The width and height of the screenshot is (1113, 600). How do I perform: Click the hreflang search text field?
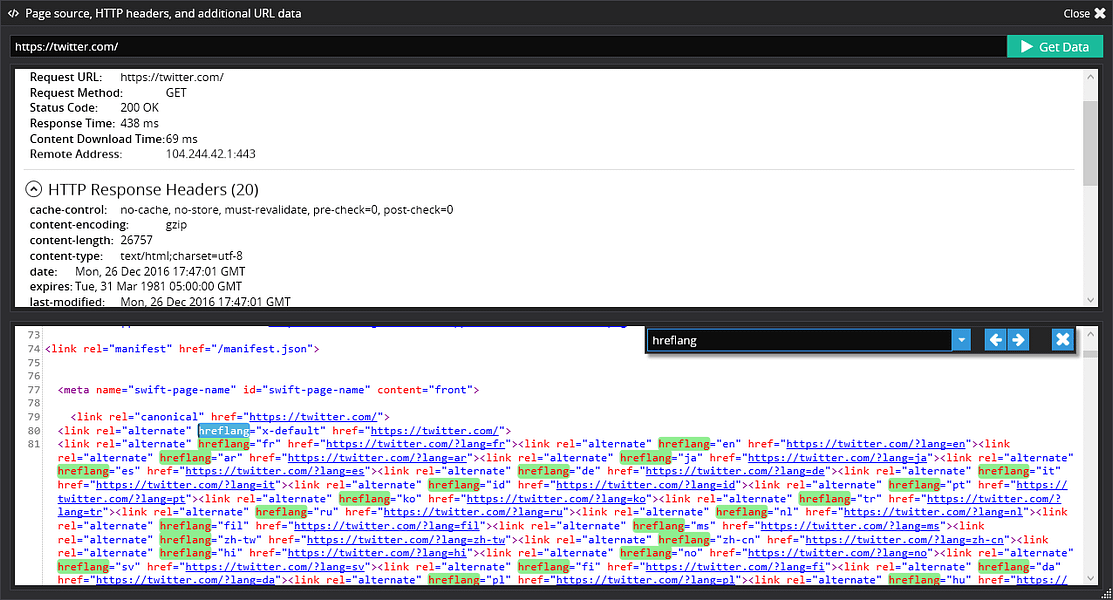click(799, 340)
